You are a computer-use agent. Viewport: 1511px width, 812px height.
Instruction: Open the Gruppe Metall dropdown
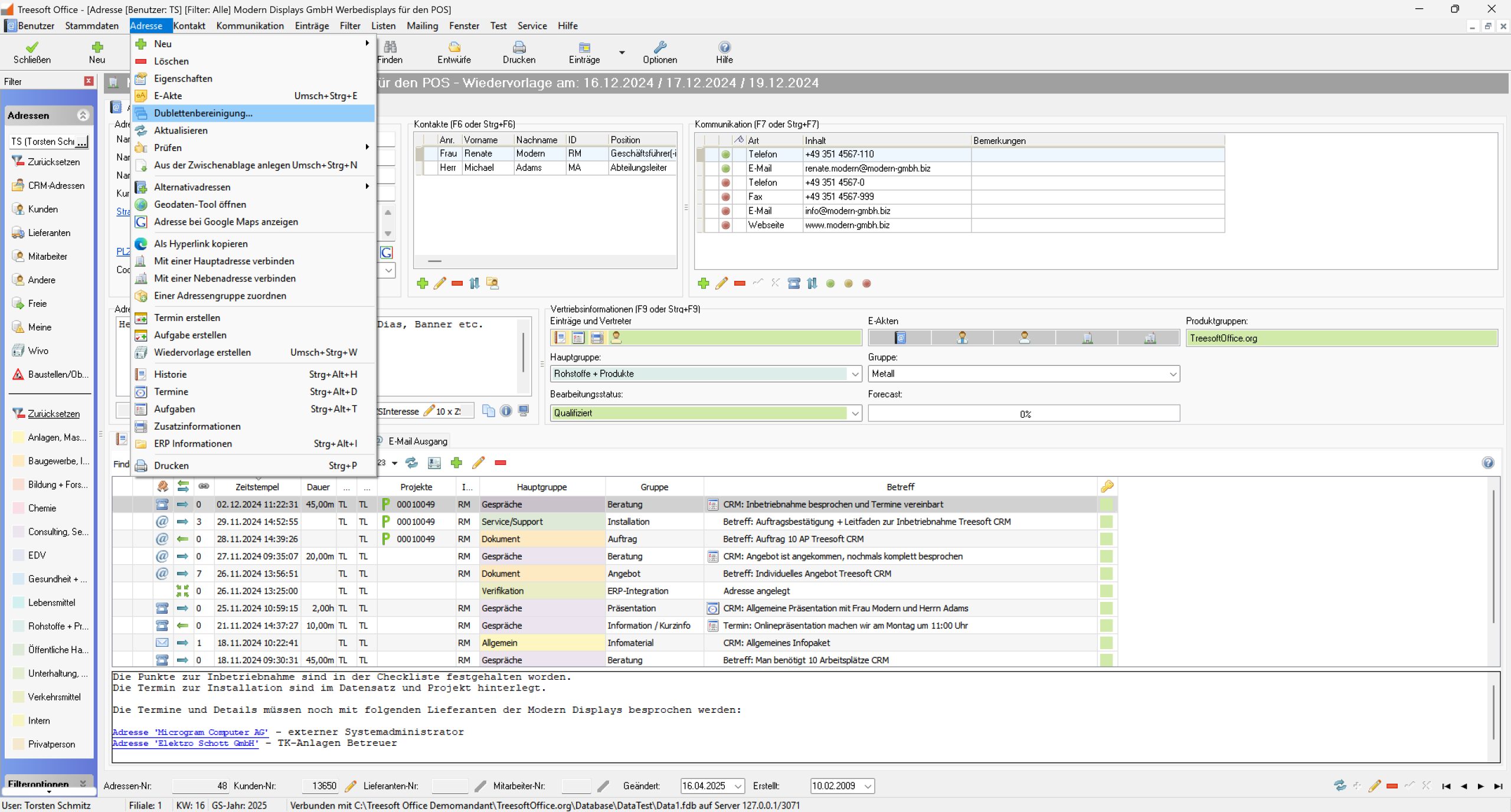tap(1173, 374)
